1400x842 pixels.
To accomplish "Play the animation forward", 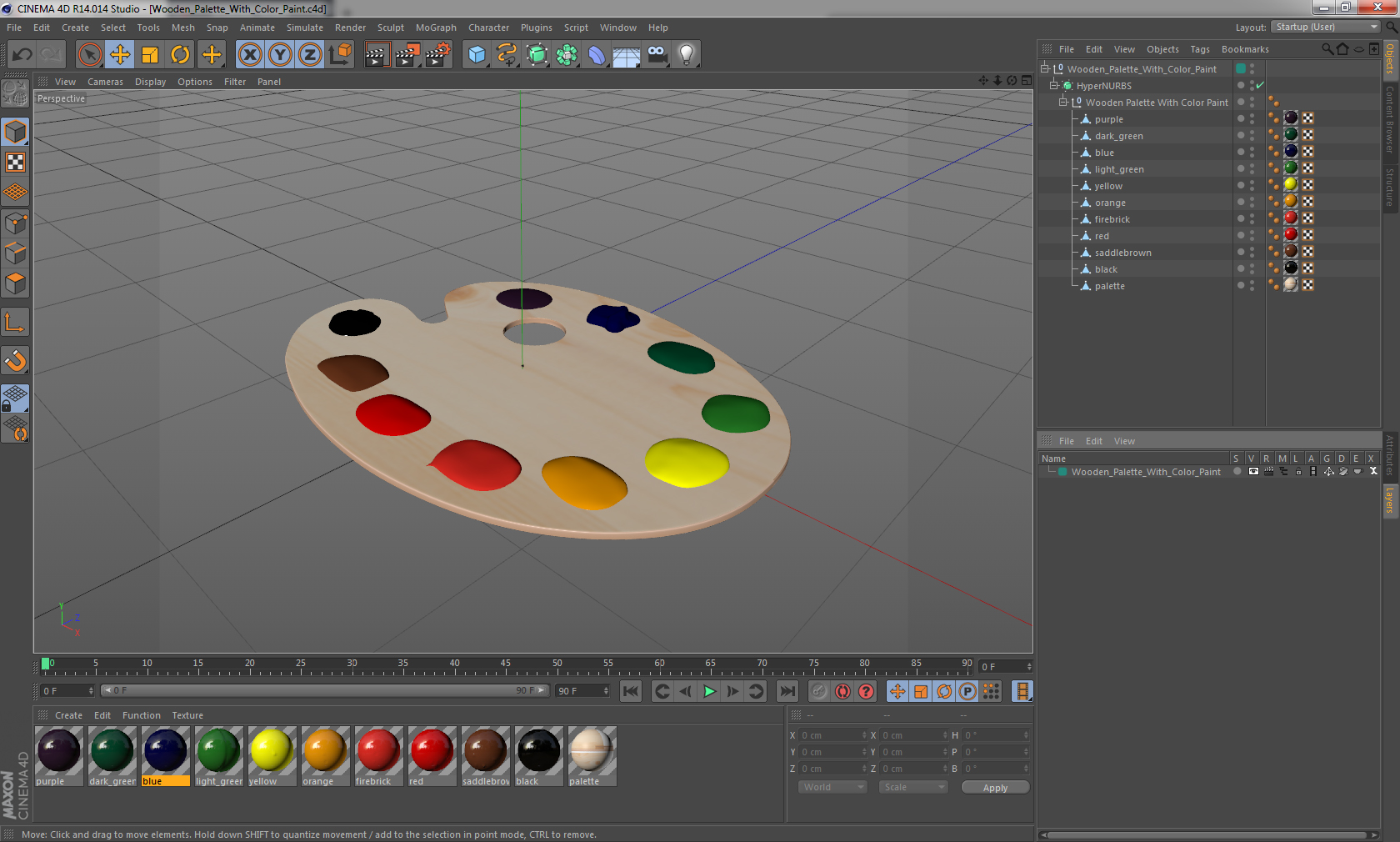I will tap(709, 691).
